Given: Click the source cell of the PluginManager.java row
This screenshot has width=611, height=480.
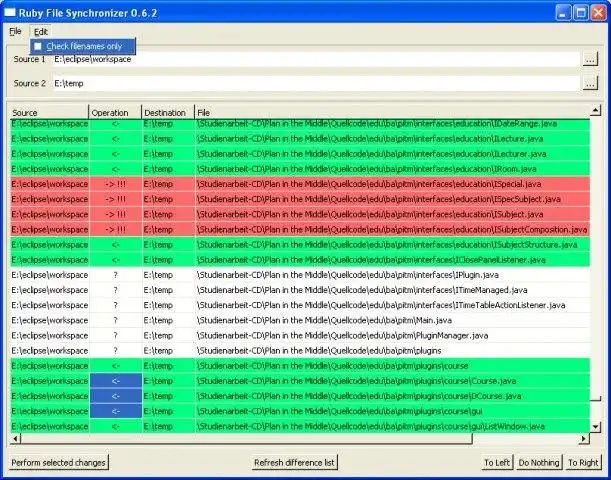Looking at the screenshot, I should tap(49, 335).
